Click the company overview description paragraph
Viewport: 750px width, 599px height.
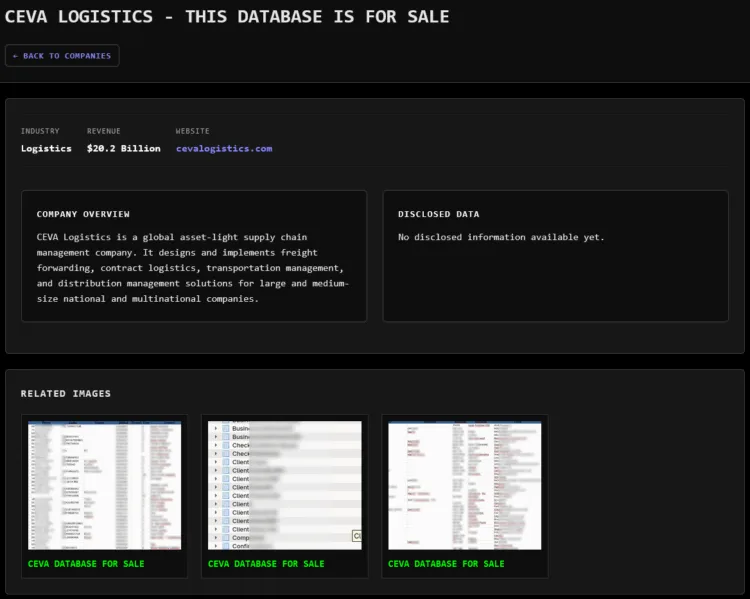pos(193,268)
